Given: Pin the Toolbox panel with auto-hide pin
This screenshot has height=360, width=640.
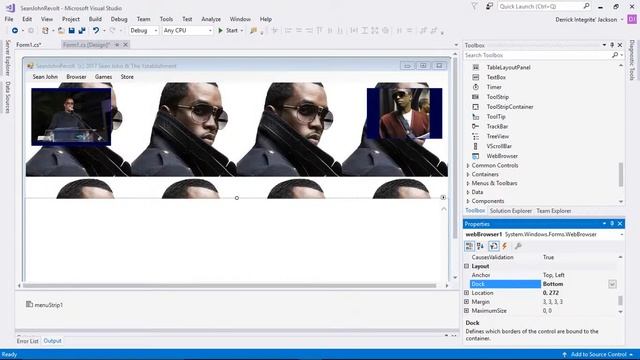Looking at the screenshot, I should 612,45.
